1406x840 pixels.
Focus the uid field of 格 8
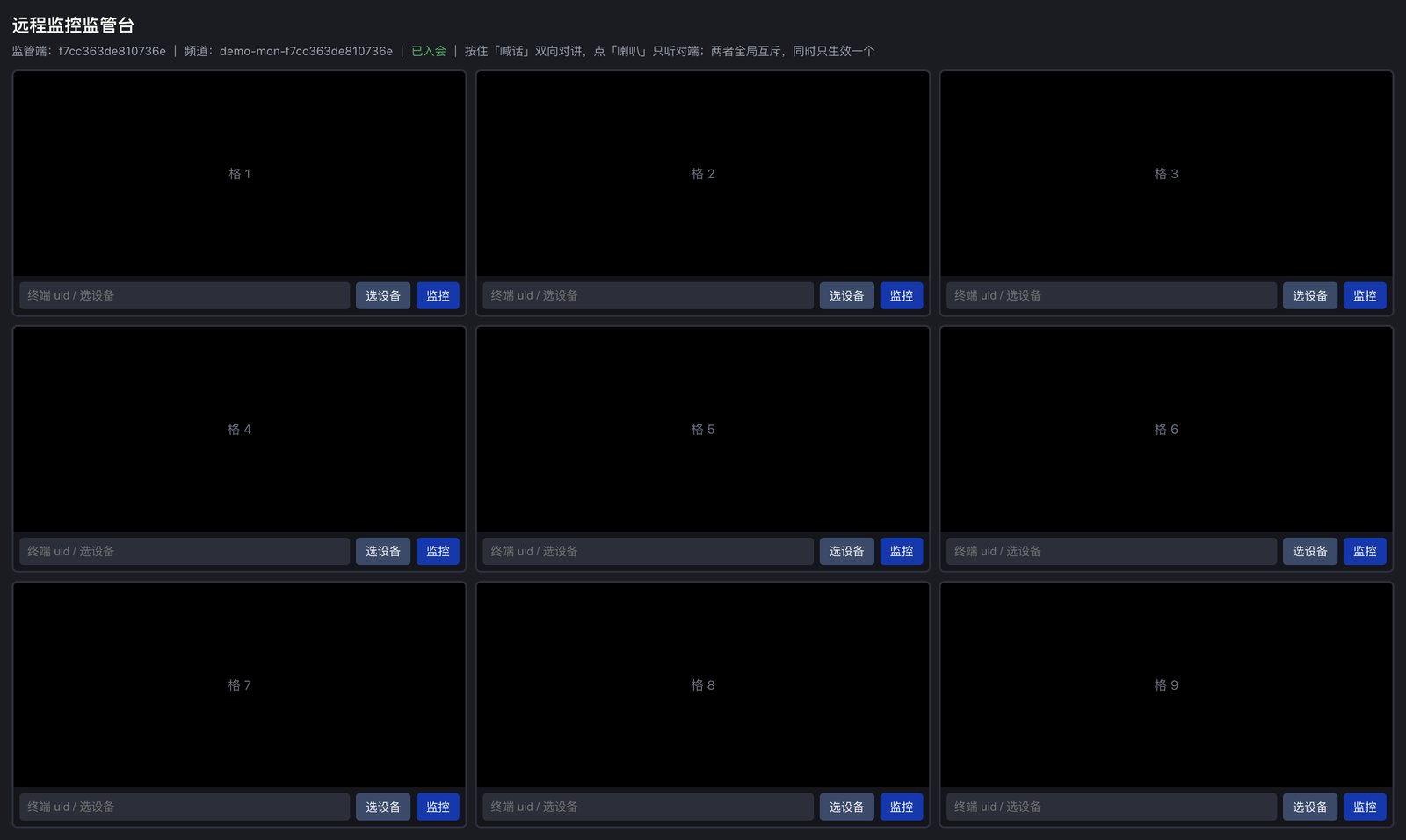point(648,807)
